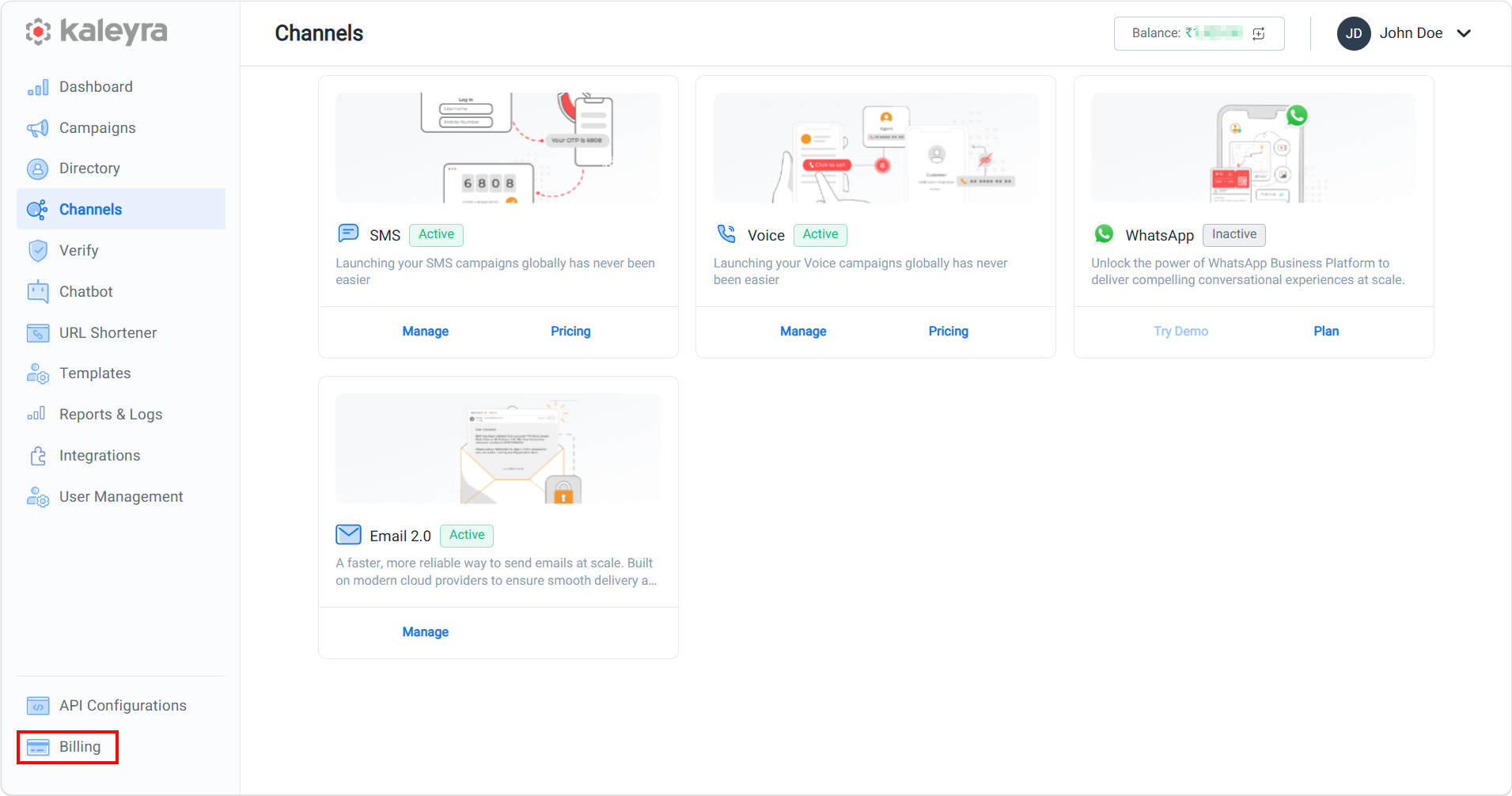This screenshot has width=1512, height=796.
Task: Click the SMS chat bubble icon
Action: [348, 233]
